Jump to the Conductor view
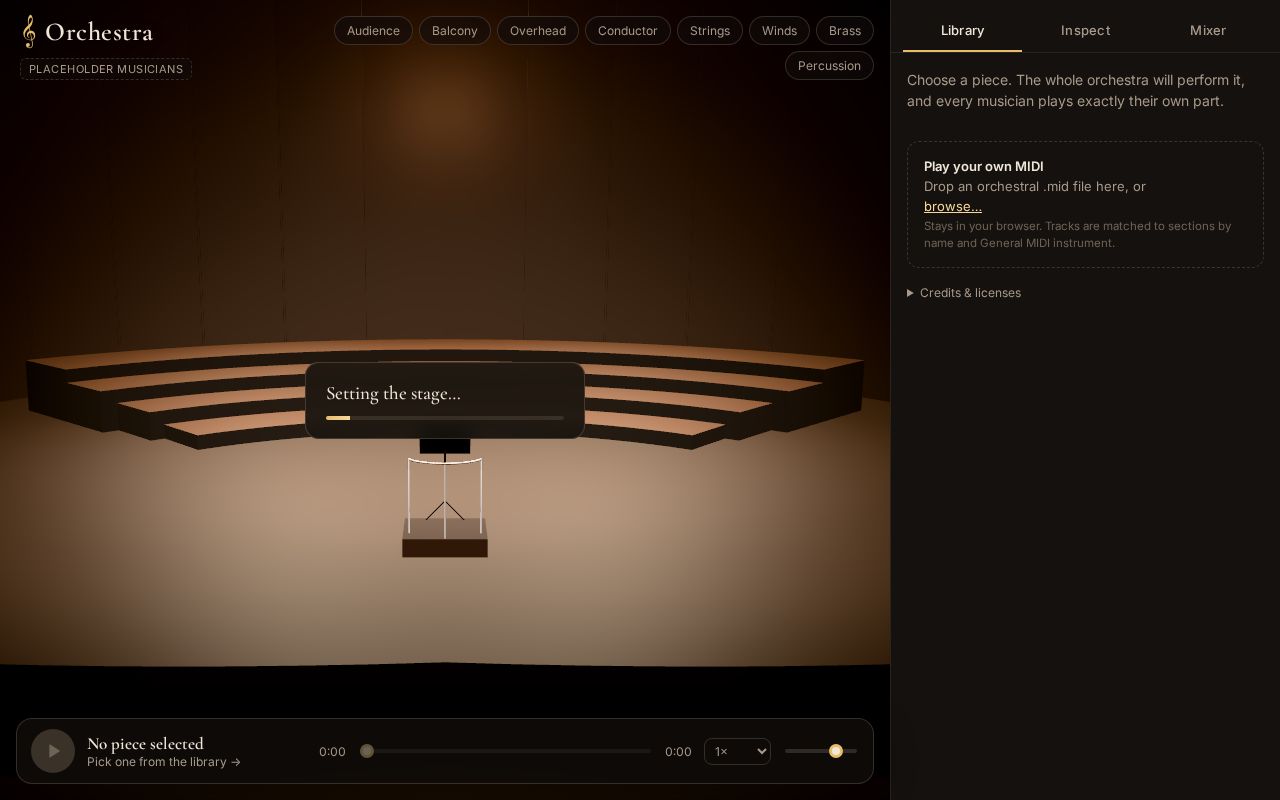This screenshot has height=800, width=1280. coord(628,31)
